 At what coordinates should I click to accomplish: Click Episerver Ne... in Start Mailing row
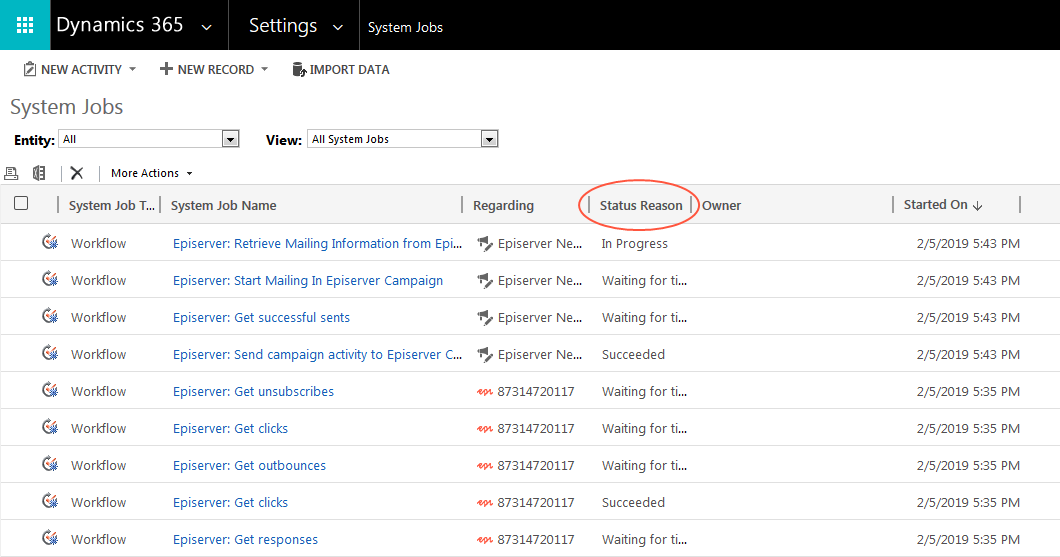pyautogui.click(x=539, y=281)
